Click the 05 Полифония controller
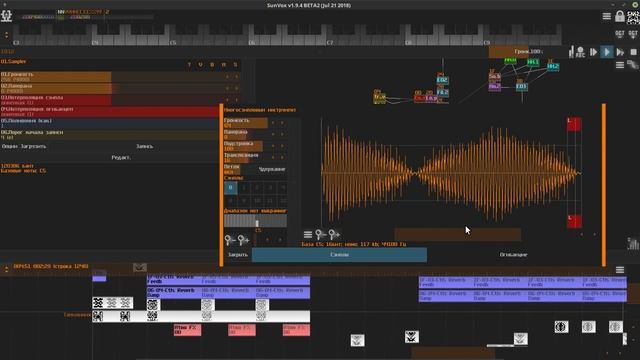Image resolution: width=640 pixels, height=360 pixels. pos(109,123)
